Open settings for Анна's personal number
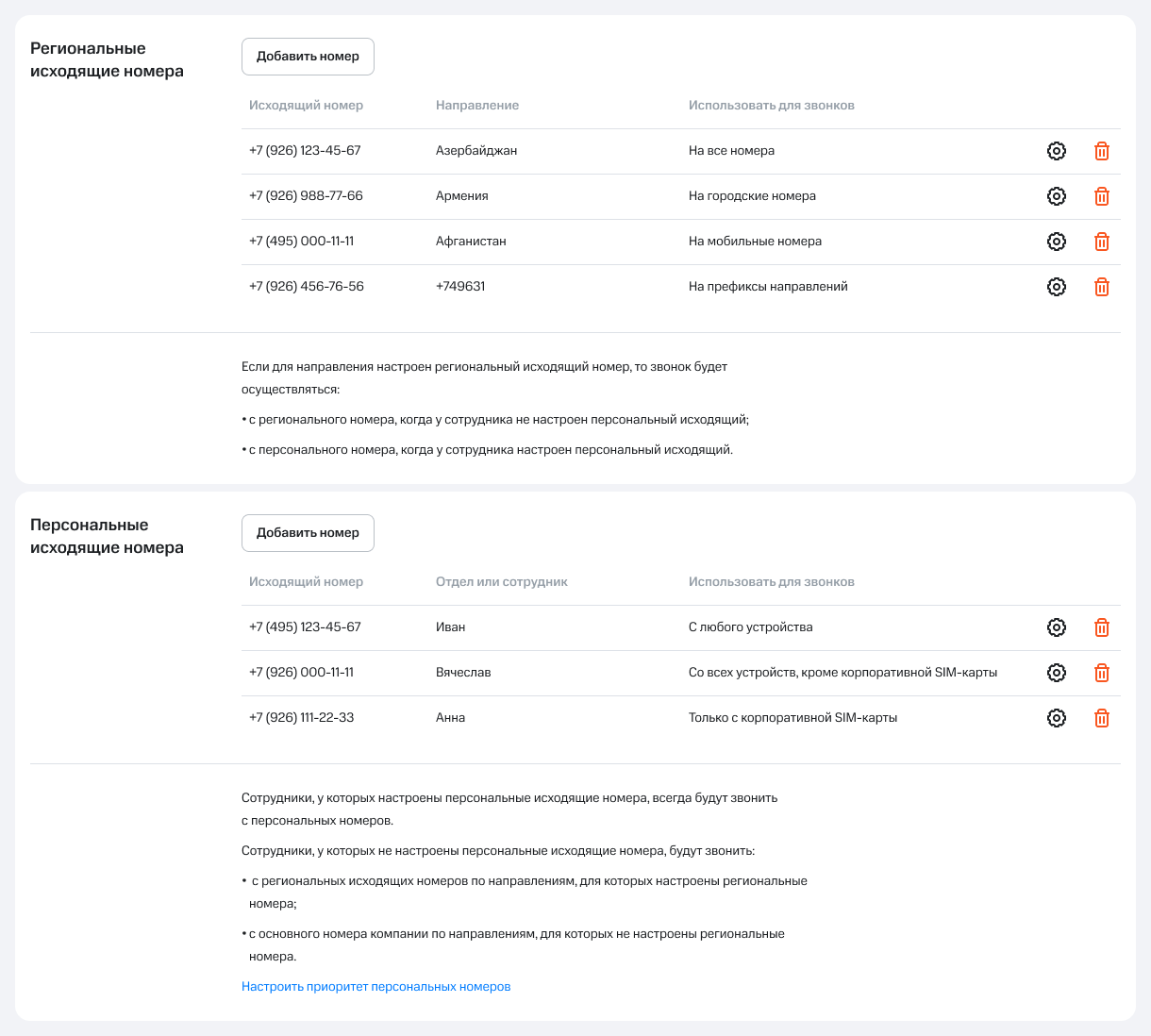This screenshot has width=1151, height=1036. [x=1057, y=718]
